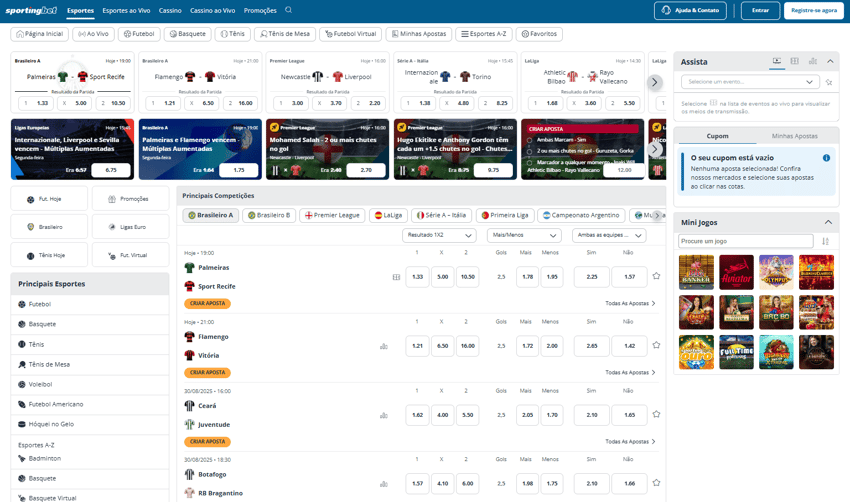
Task: Open Voleibol in Principais Esportes list
Action: tap(90, 384)
